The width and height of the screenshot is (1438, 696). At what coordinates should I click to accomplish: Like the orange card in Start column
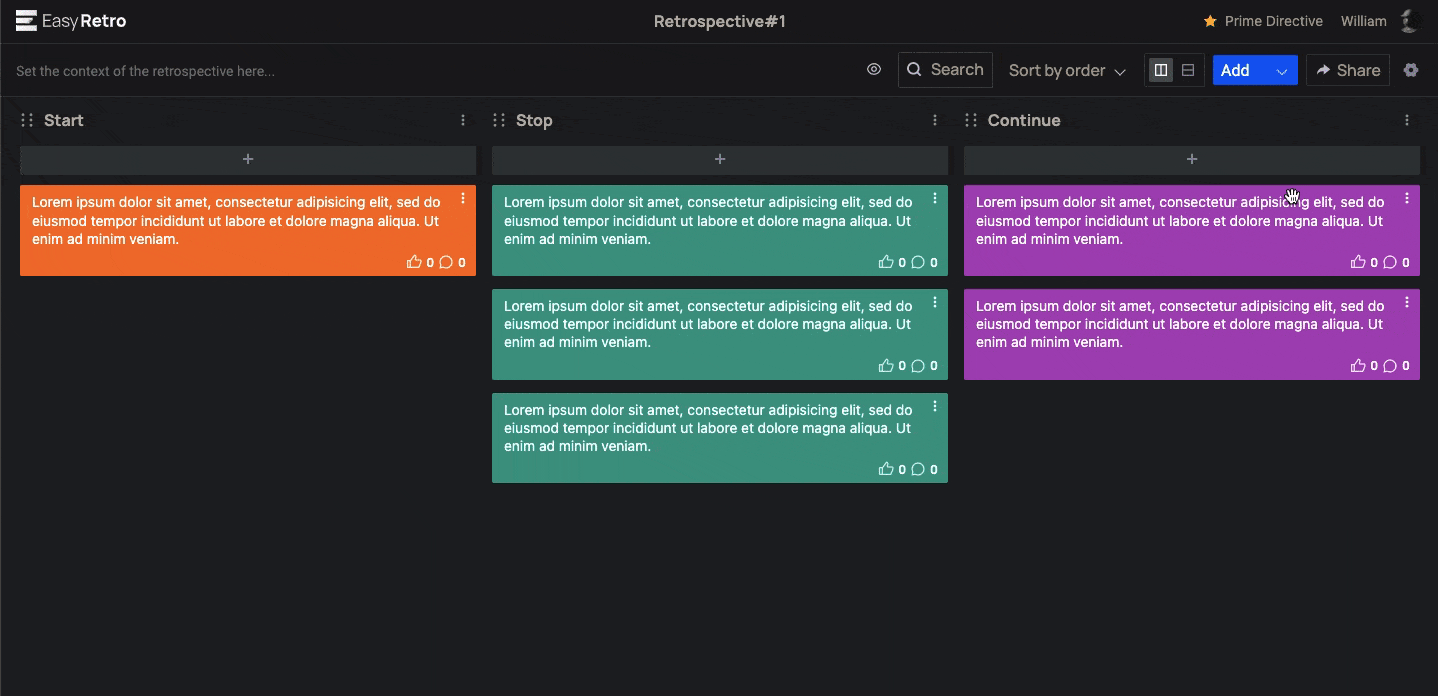coord(414,262)
